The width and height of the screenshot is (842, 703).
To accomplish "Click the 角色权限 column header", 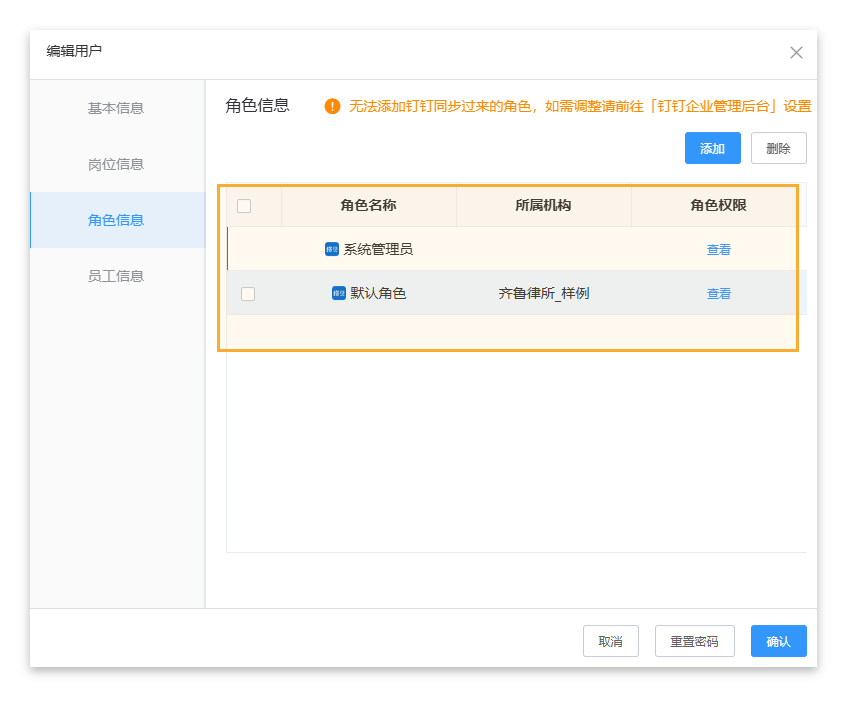I will tap(718, 206).
